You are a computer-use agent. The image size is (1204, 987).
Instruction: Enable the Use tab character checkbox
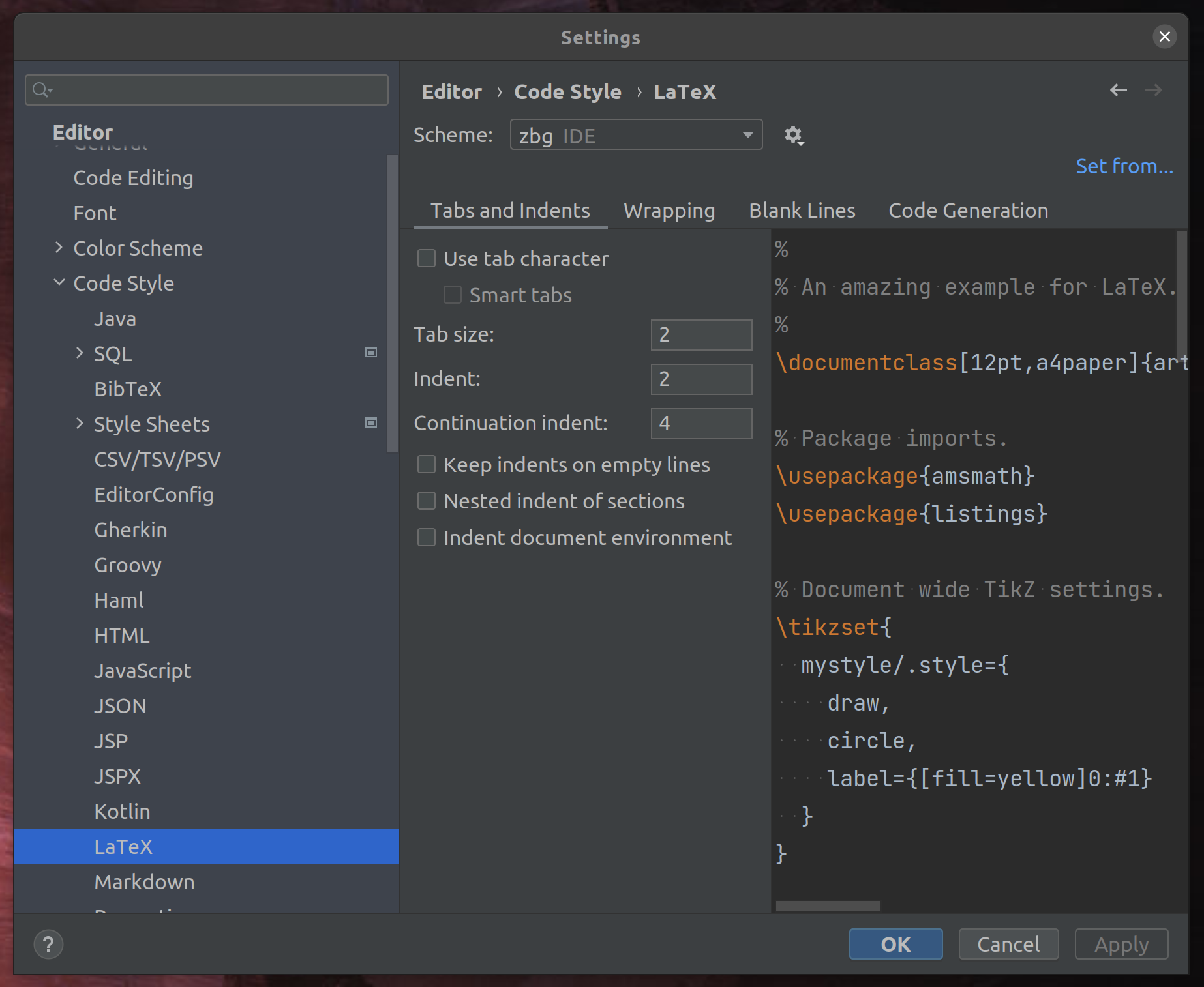(427, 258)
